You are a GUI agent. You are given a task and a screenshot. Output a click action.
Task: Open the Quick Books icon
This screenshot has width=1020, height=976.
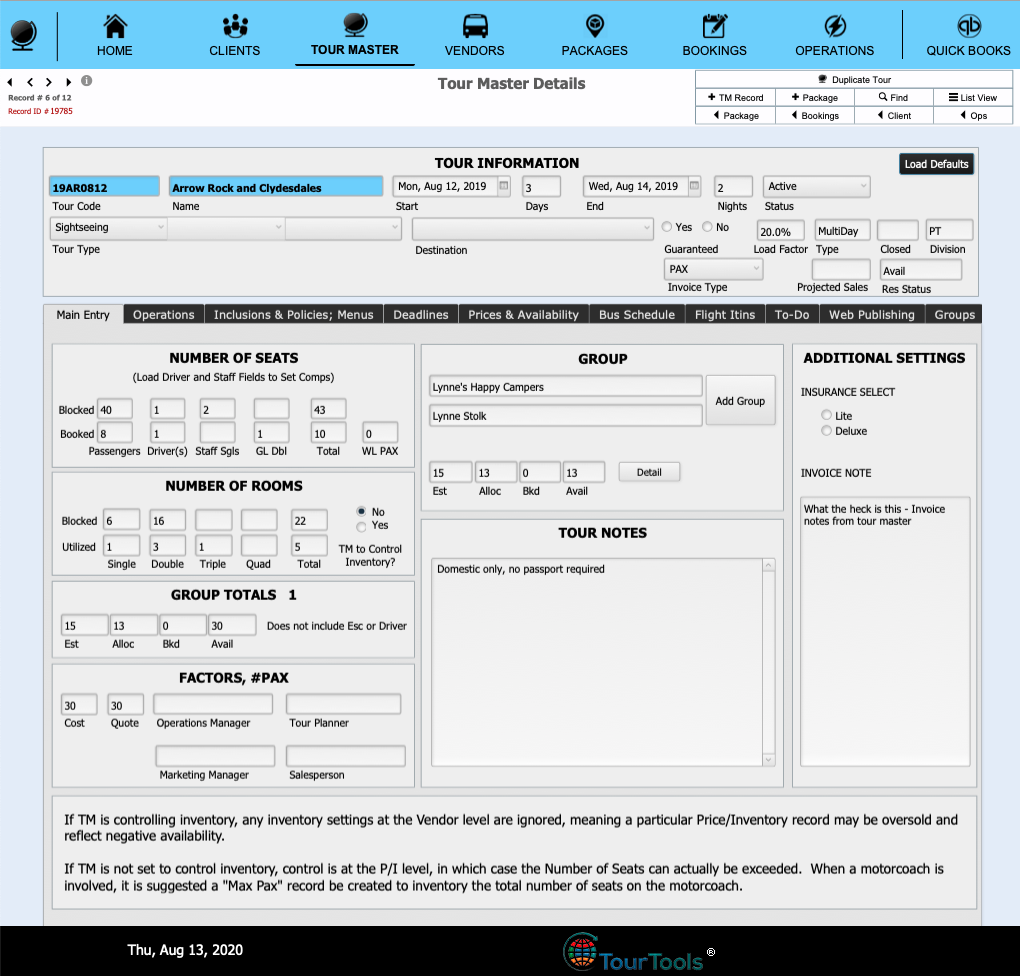tap(969, 26)
